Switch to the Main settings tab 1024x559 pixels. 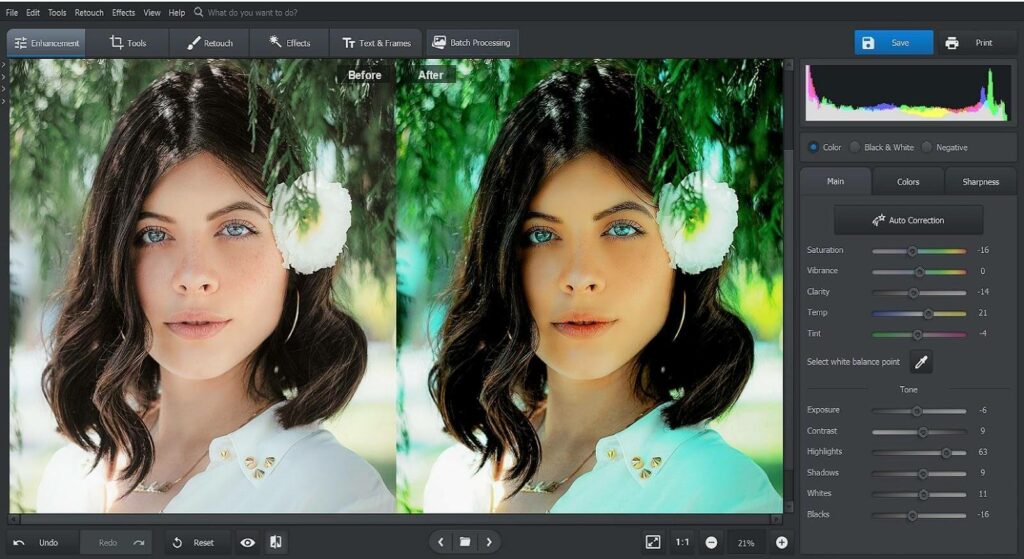coord(835,182)
